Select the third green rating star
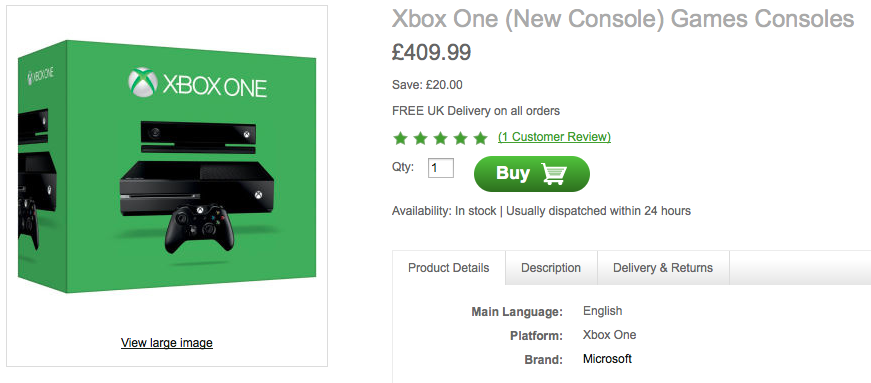Viewport: 871px width, 383px height. coord(440,138)
